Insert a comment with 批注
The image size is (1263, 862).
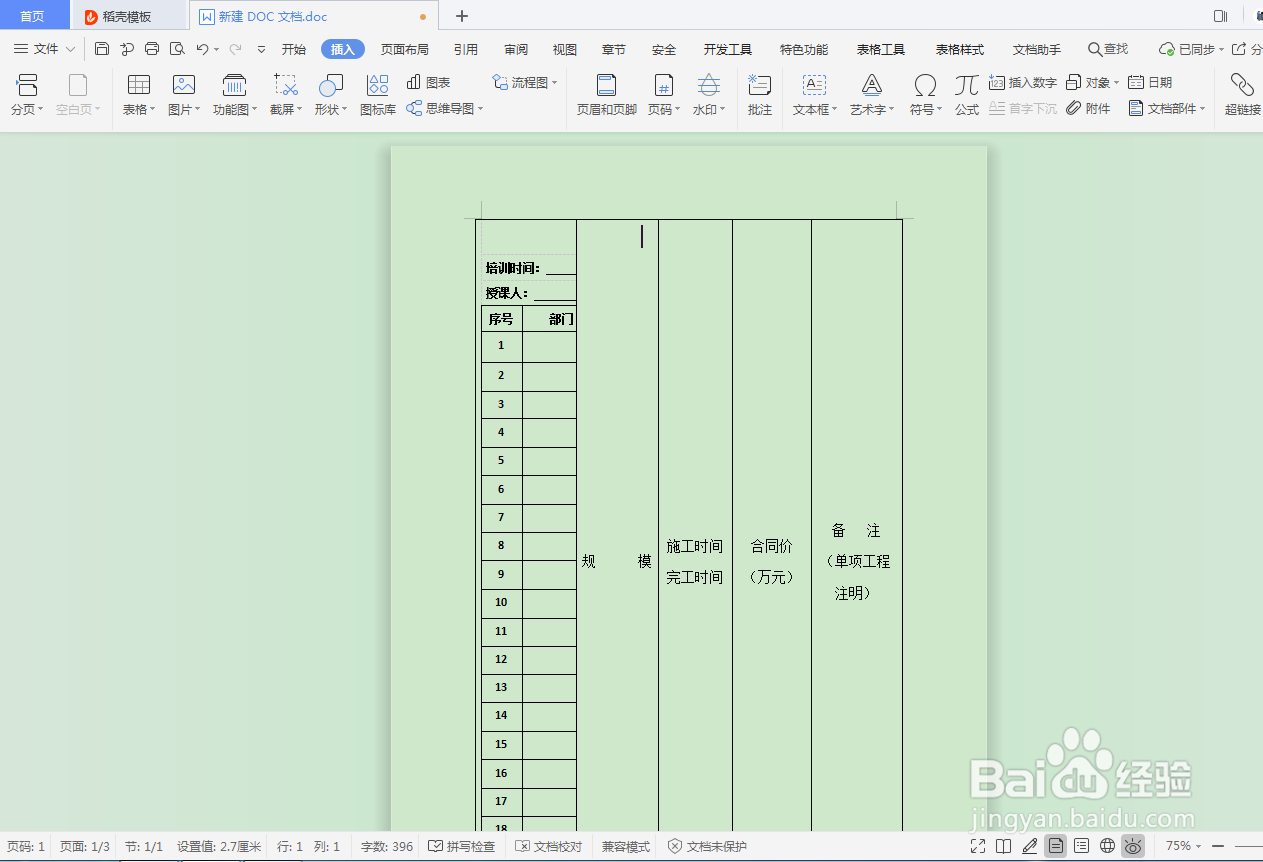point(760,95)
